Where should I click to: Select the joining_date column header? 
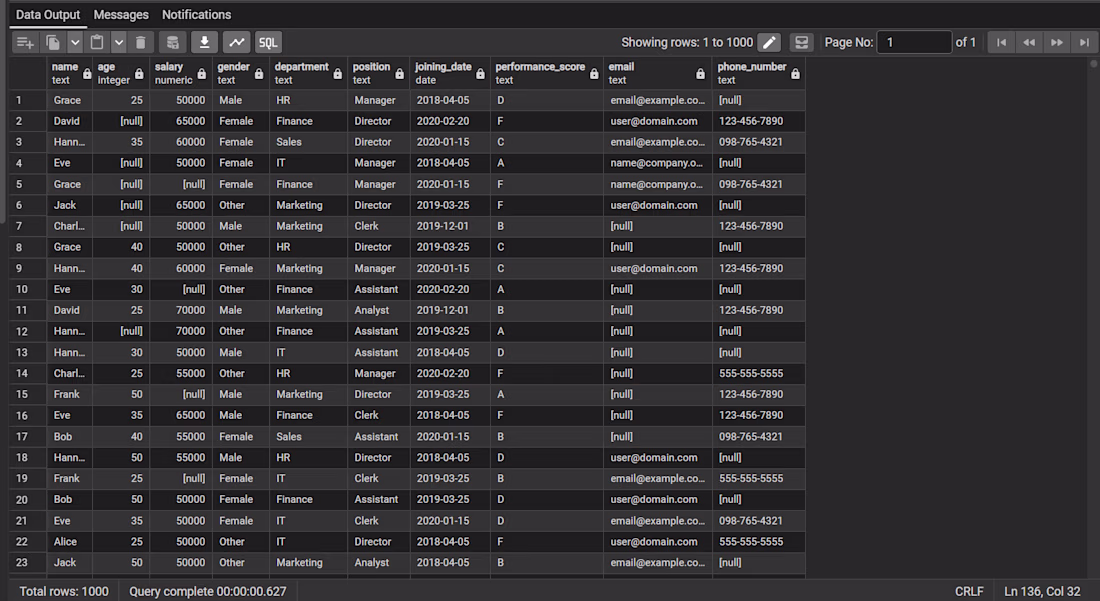450,73
